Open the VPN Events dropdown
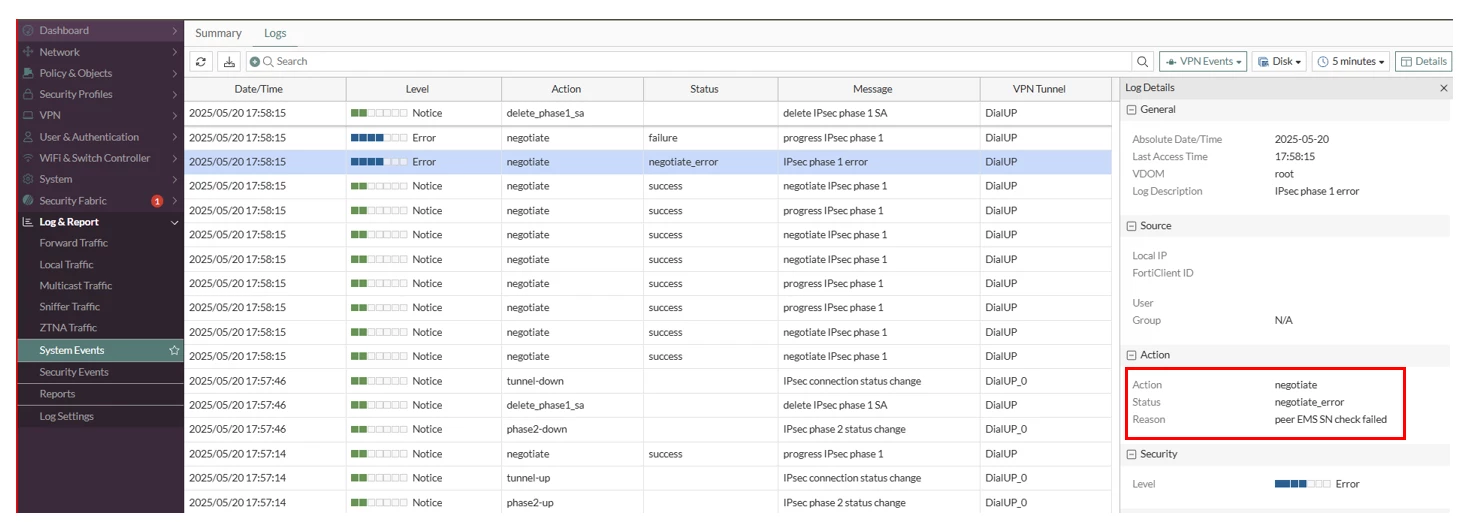 (1203, 62)
